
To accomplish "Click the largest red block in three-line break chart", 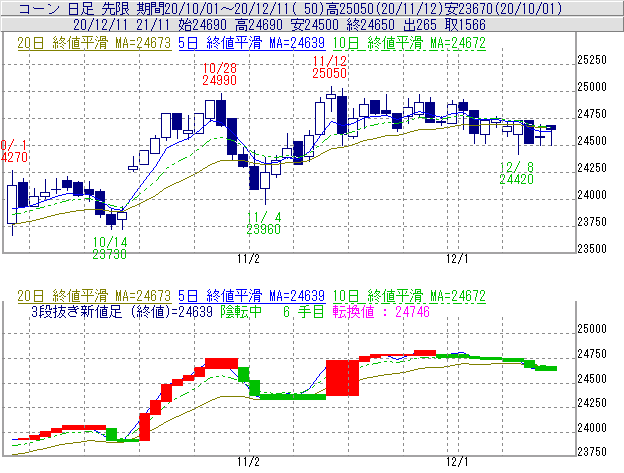I will coord(342,378).
